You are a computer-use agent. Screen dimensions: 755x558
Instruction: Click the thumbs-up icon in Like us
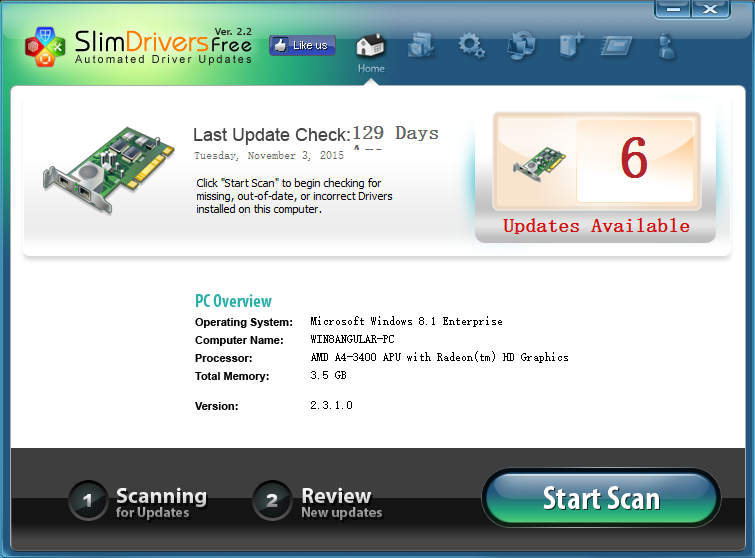click(281, 45)
